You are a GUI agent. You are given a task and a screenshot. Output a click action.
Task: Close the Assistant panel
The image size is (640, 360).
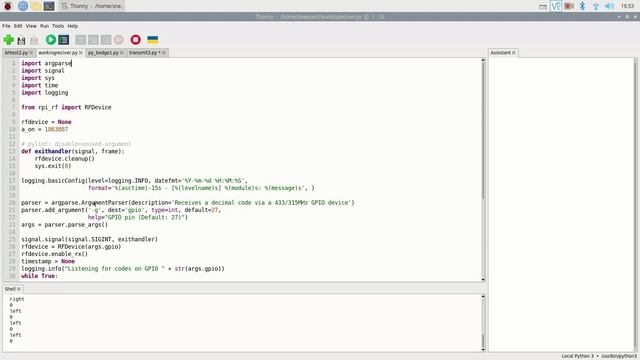click(514, 53)
